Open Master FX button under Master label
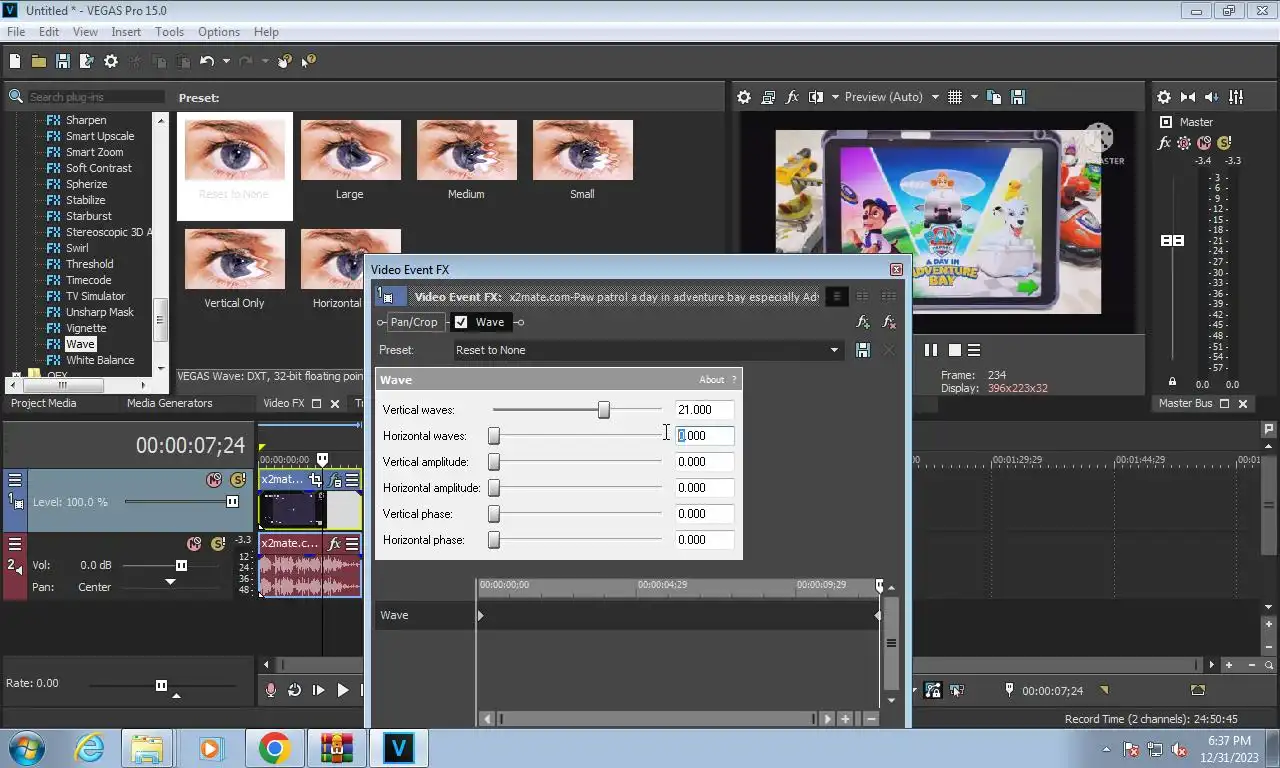This screenshot has height=768, width=1280. coord(1164,143)
